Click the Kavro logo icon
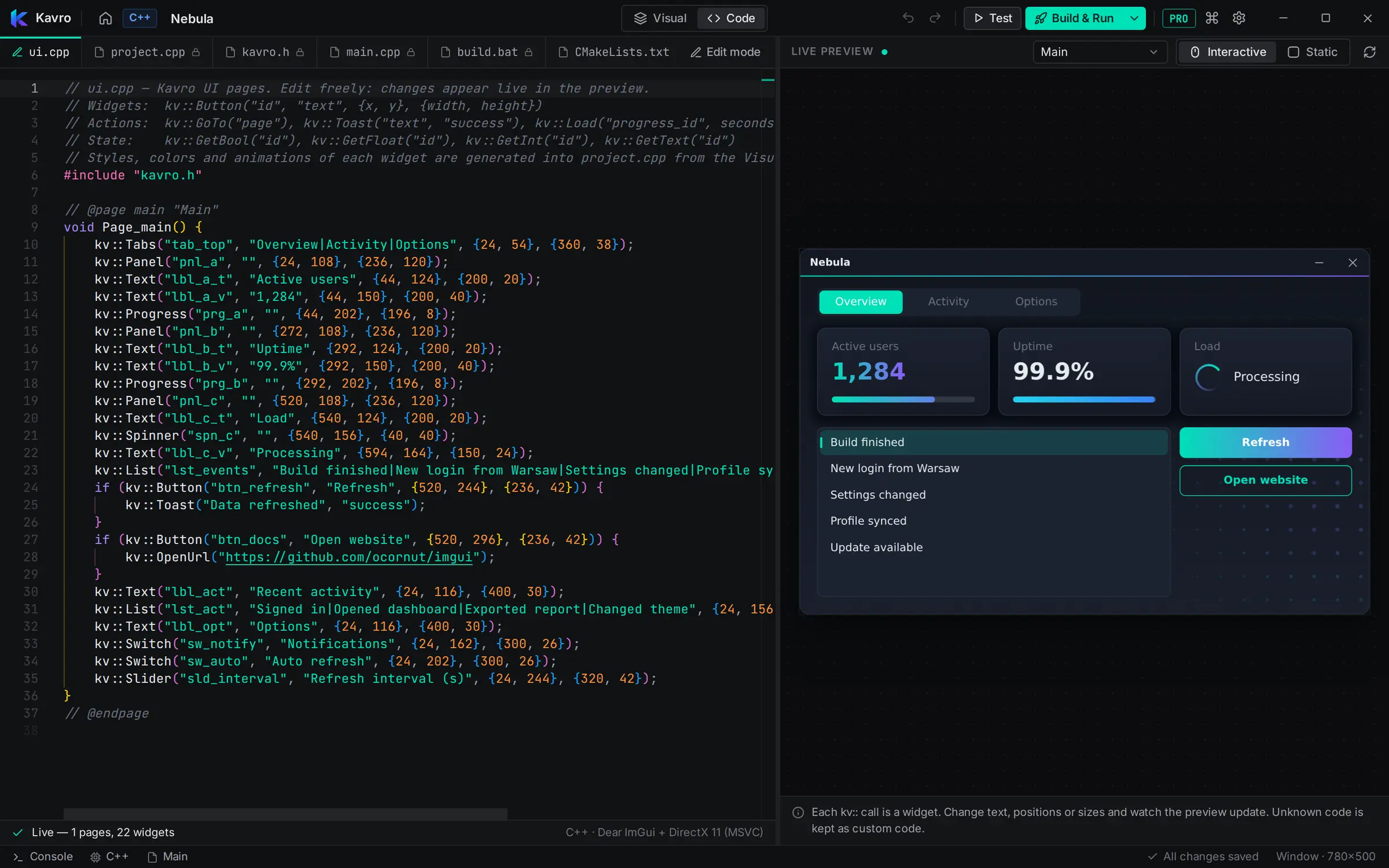 (x=19, y=19)
